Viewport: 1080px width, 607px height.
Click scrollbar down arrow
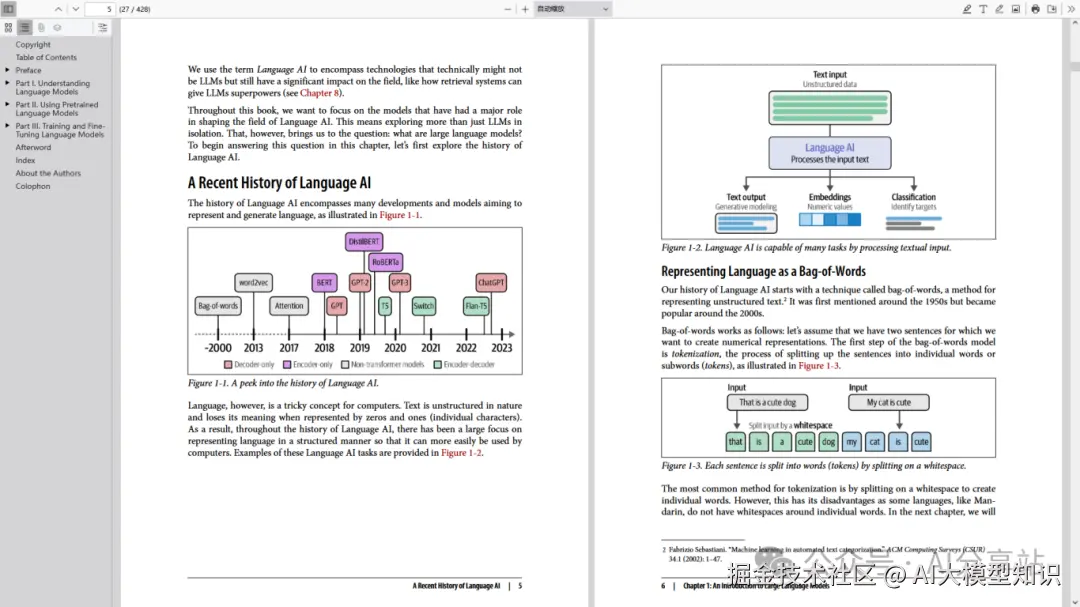pyautogui.click(x=1074, y=602)
